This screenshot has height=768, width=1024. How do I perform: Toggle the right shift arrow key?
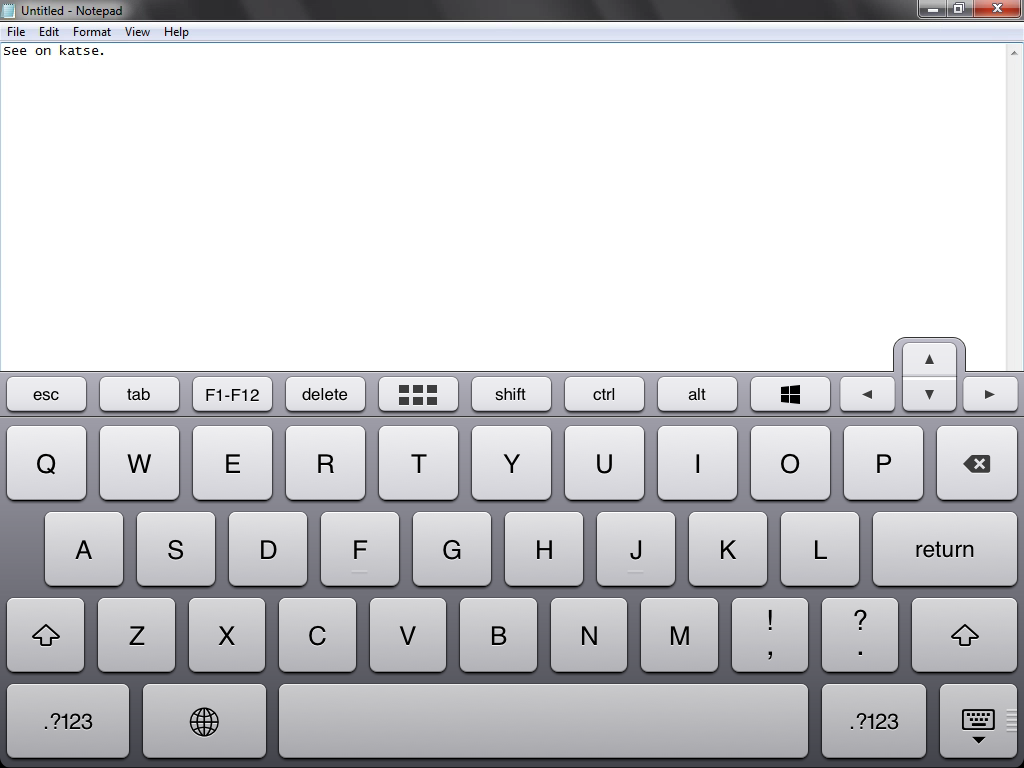[964, 635]
